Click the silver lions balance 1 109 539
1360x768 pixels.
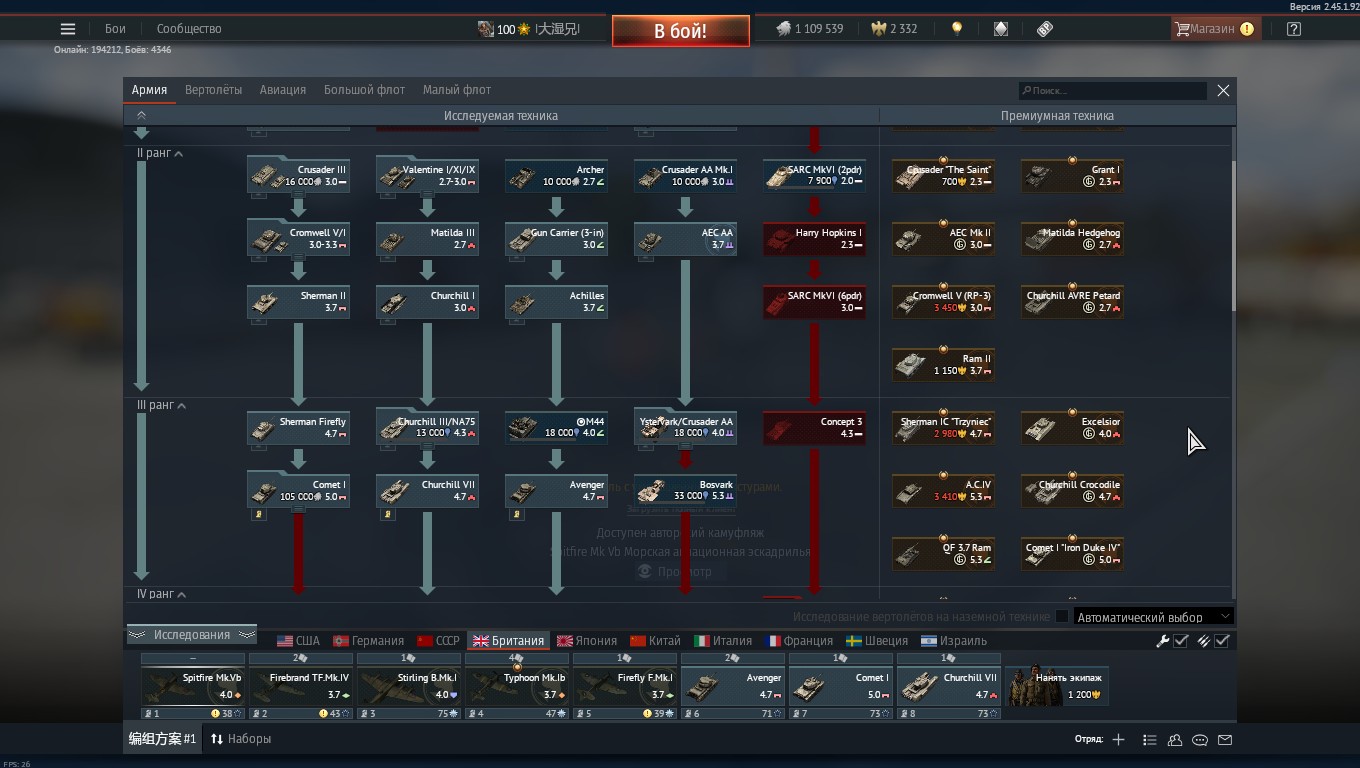pos(809,29)
